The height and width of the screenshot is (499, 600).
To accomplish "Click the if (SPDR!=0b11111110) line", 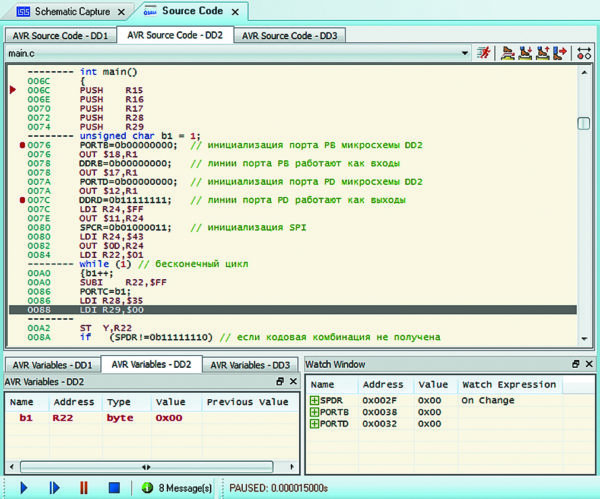I will 260,337.
